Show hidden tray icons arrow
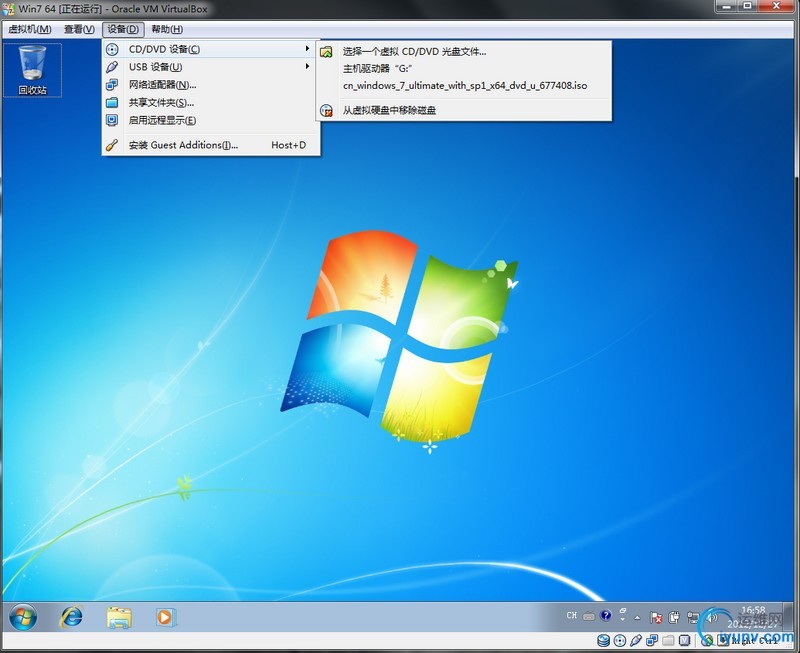This screenshot has height=653, width=800. (638, 618)
